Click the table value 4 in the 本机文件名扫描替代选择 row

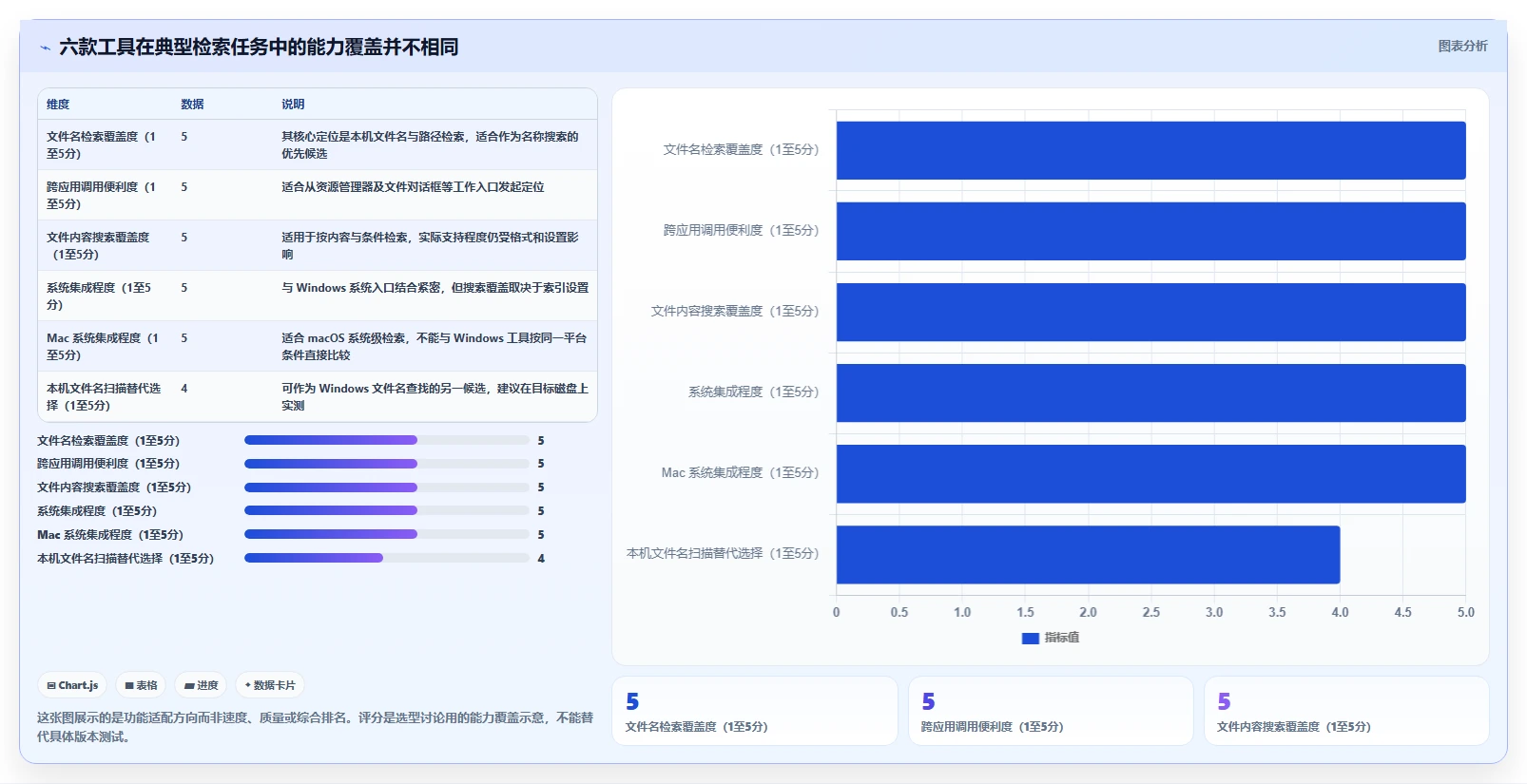(184, 389)
